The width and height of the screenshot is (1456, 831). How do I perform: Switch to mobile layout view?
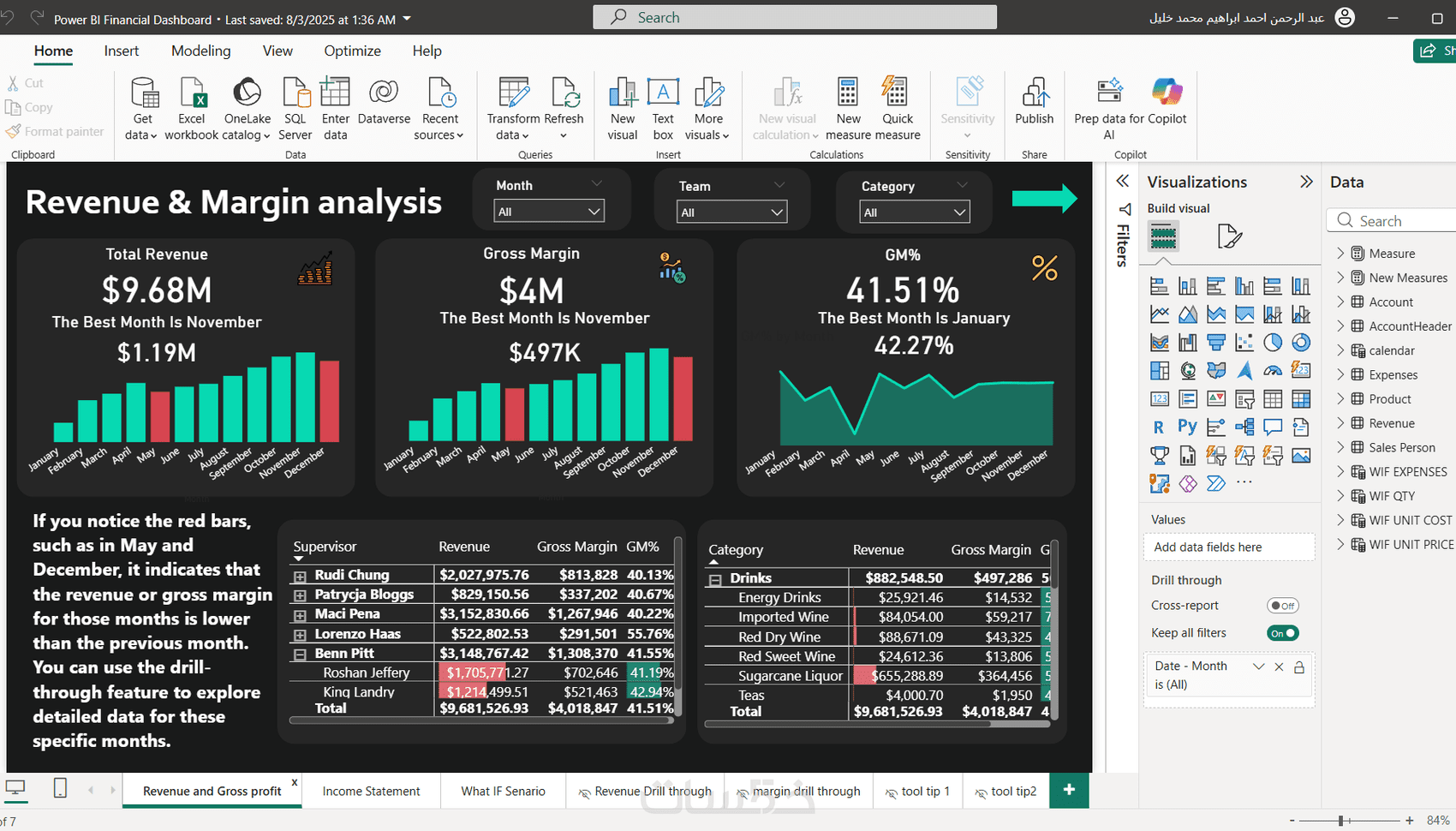60,788
